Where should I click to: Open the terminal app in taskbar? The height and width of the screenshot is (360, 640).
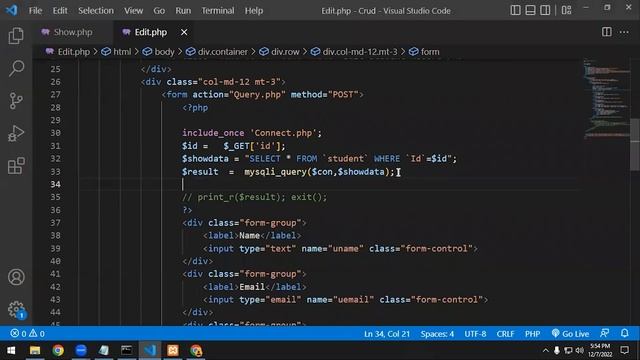(127, 350)
